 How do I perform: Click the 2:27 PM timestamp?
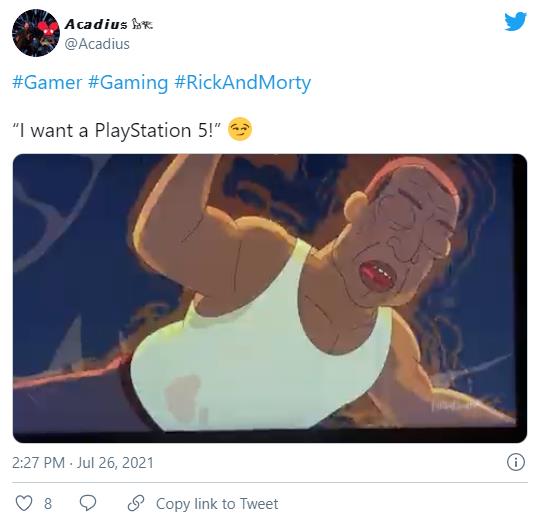pyautogui.click(x=38, y=462)
